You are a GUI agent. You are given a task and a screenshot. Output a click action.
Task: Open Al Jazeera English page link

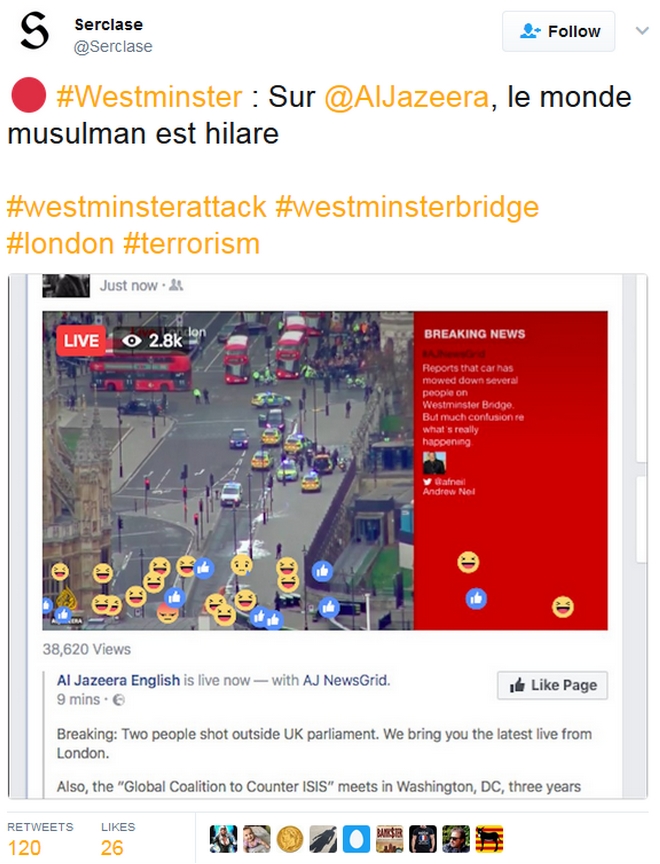tap(118, 681)
